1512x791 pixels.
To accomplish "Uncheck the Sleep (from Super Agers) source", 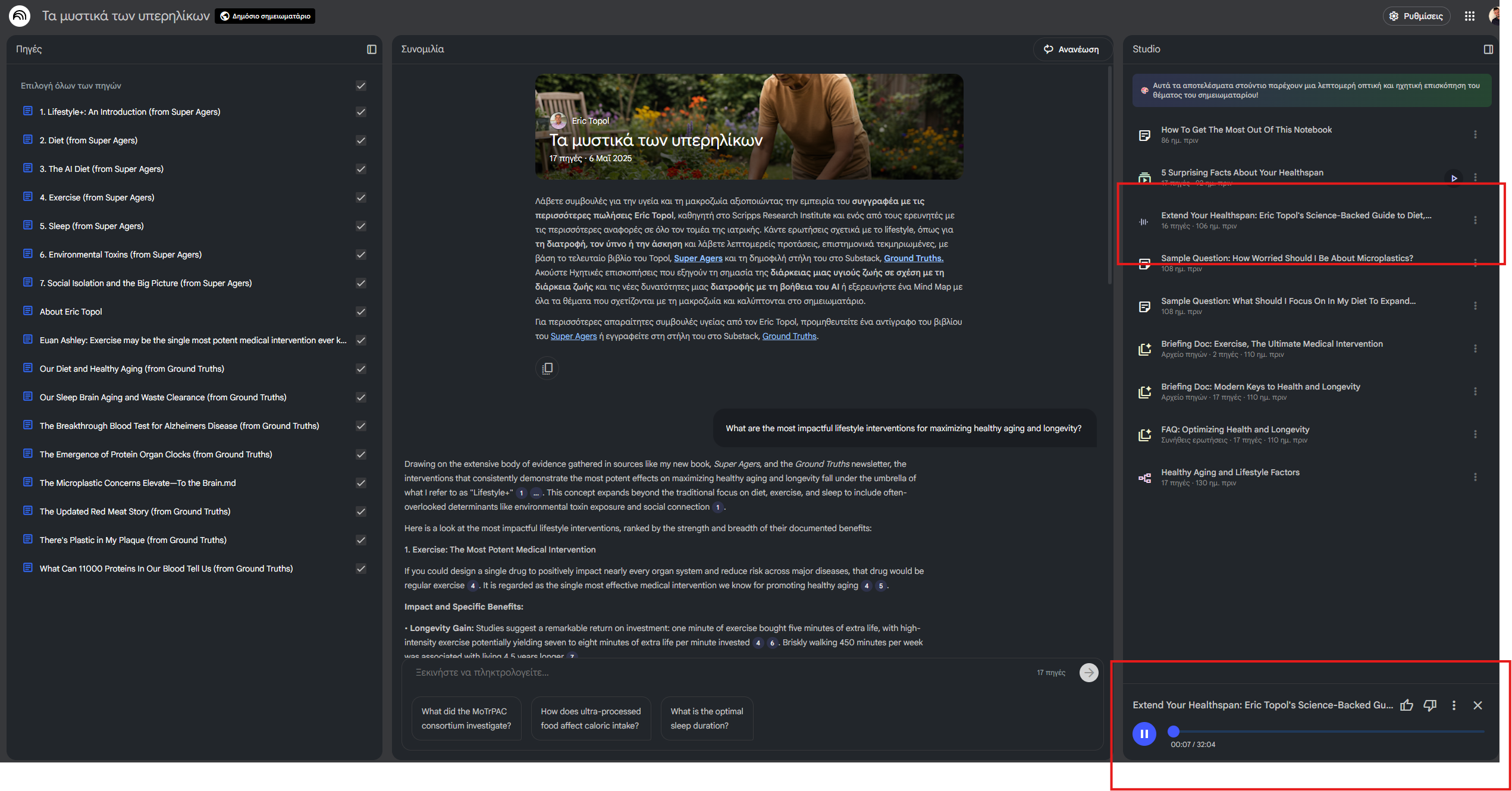I will pyautogui.click(x=360, y=226).
